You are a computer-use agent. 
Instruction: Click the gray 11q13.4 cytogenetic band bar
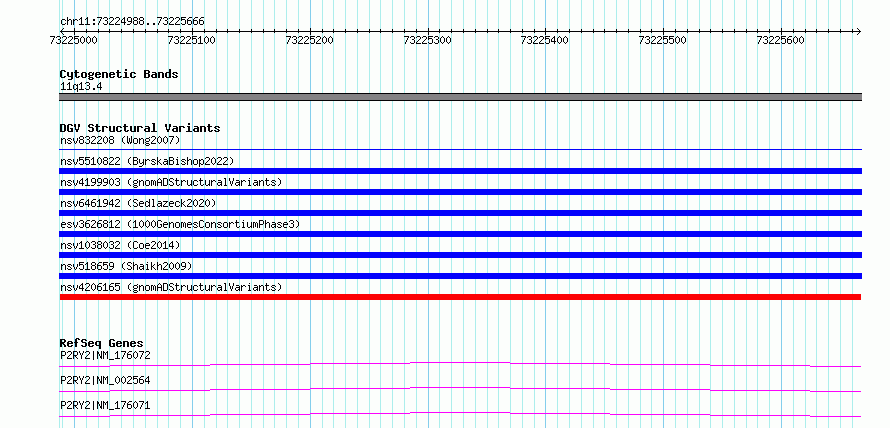(461, 97)
